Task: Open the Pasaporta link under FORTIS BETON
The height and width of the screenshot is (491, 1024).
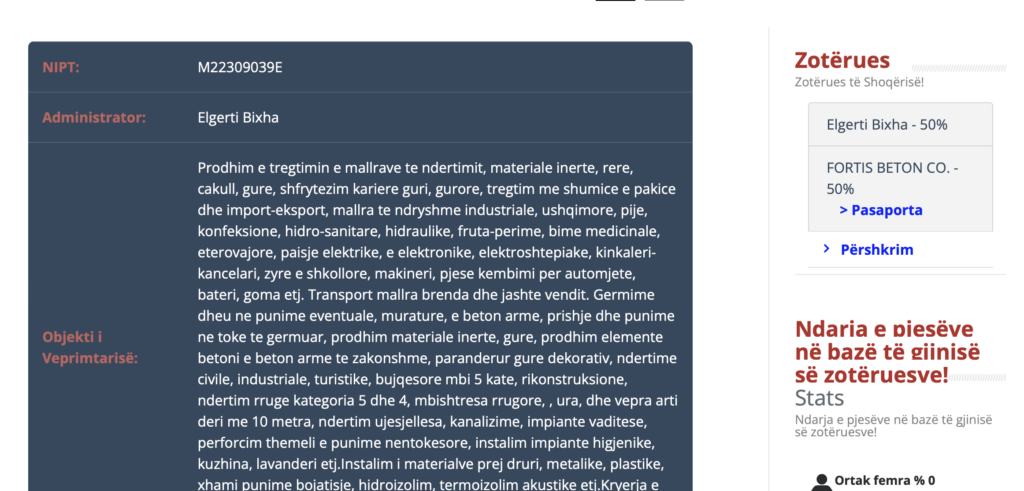Action: pyautogui.click(x=880, y=210)
